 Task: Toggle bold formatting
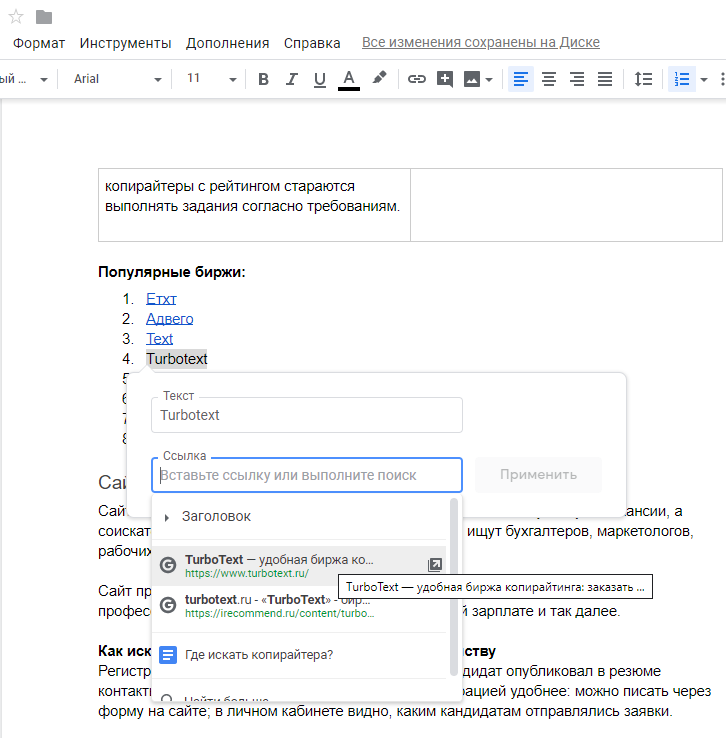(x=263, y=79)
